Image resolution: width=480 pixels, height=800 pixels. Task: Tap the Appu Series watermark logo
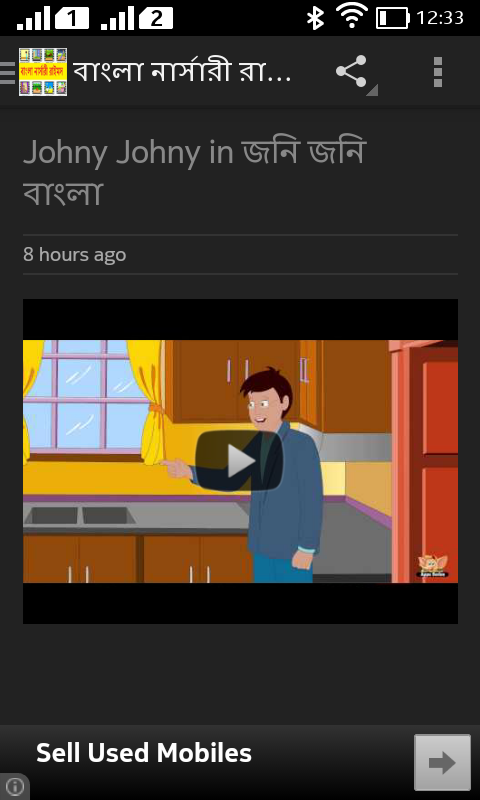coord(433,566)
